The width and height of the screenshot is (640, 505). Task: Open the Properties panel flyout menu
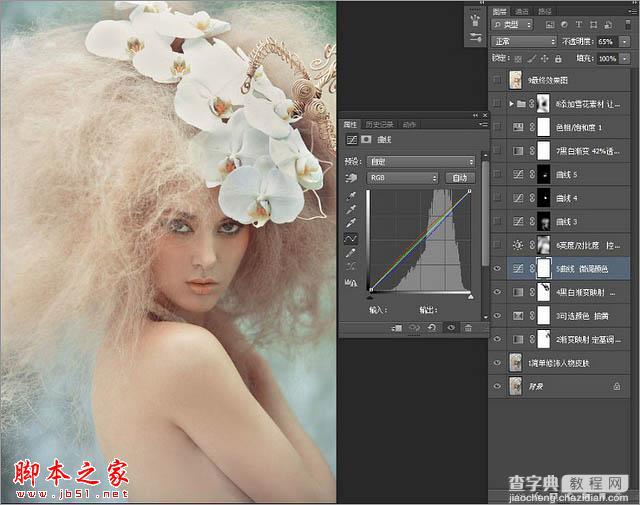(483, 125)
